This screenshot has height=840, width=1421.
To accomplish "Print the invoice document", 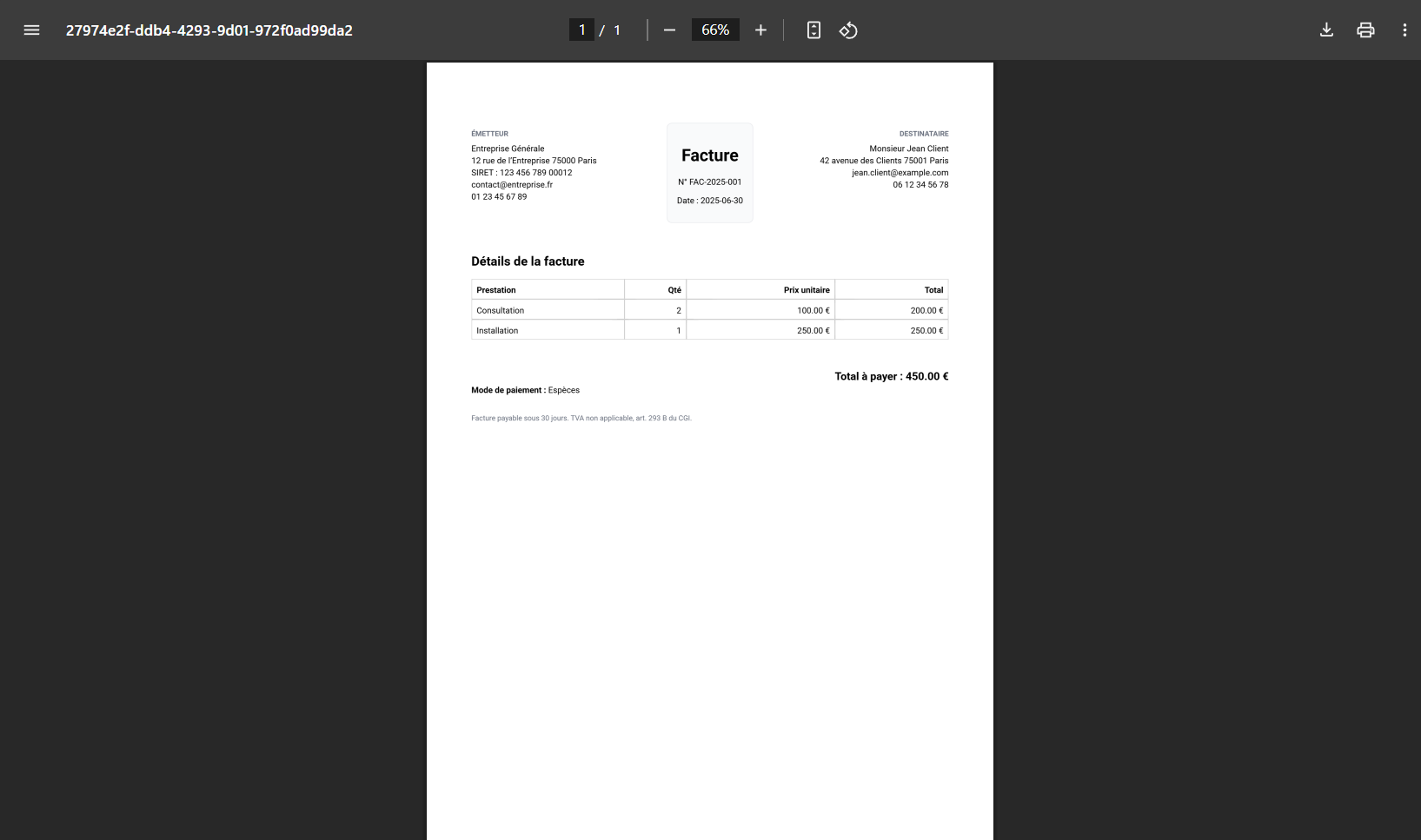I will [x=1365, y=30].
